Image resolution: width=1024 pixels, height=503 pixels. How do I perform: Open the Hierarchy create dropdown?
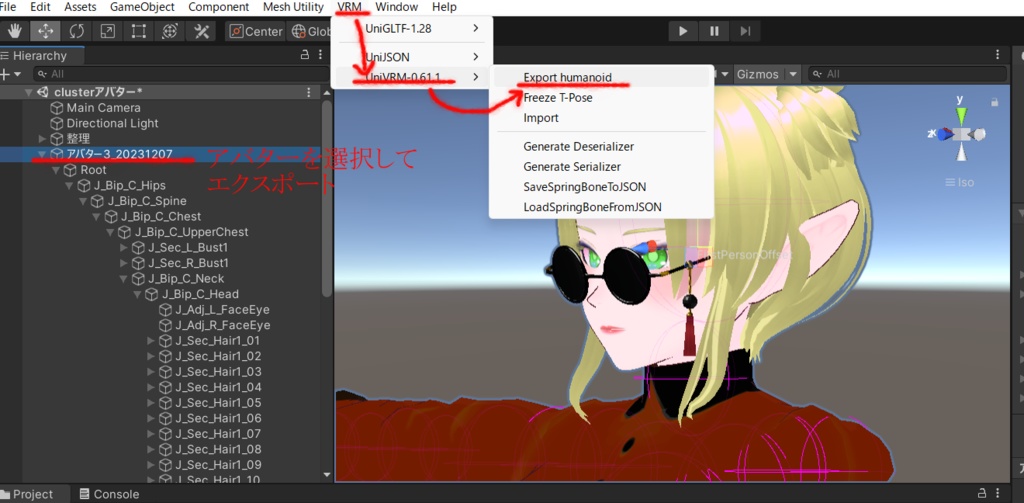coord(10,74)
